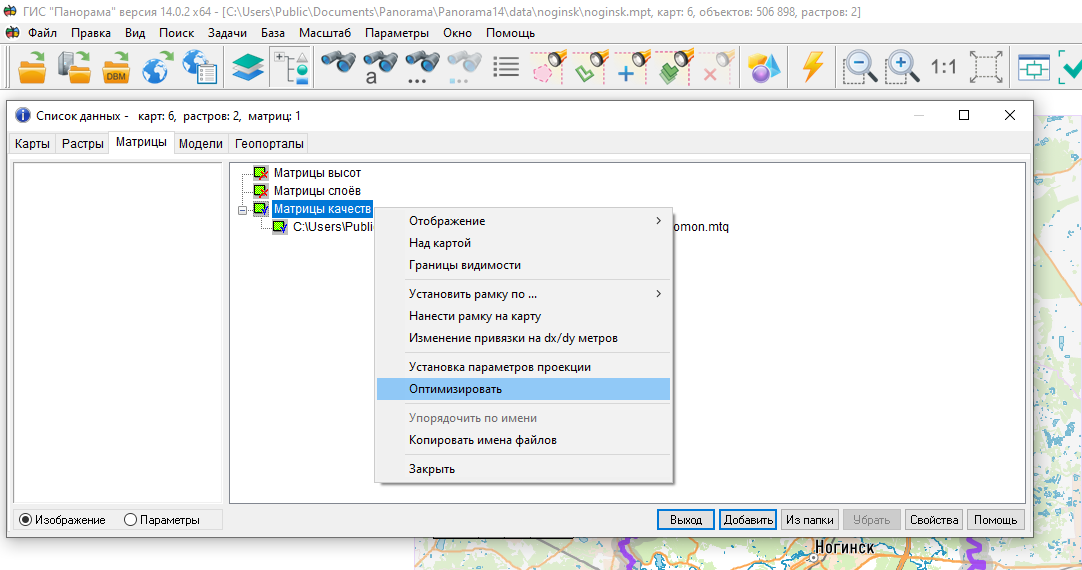Set scale to 1:1 in toolbar
The height and width of the screenshot is (570, 1082).
point(943,67)
